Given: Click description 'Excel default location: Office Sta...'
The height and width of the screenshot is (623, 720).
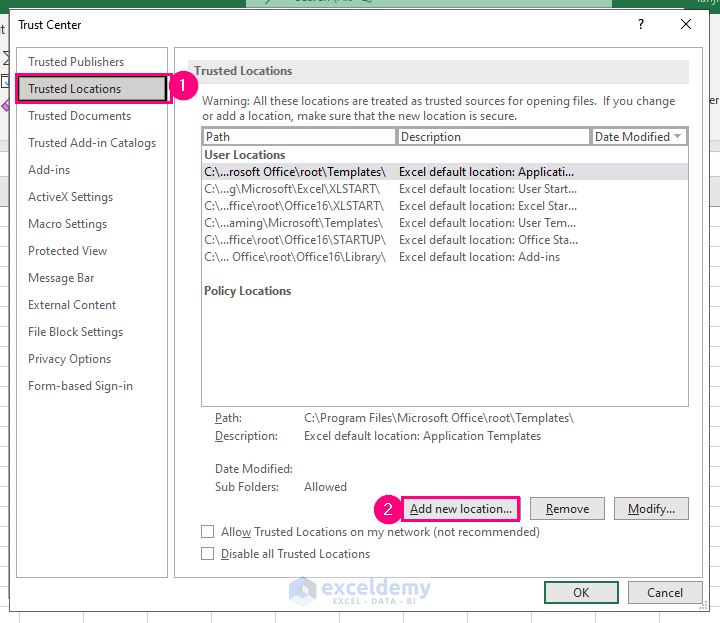Looking at the screenshot, I should point(488,240).
